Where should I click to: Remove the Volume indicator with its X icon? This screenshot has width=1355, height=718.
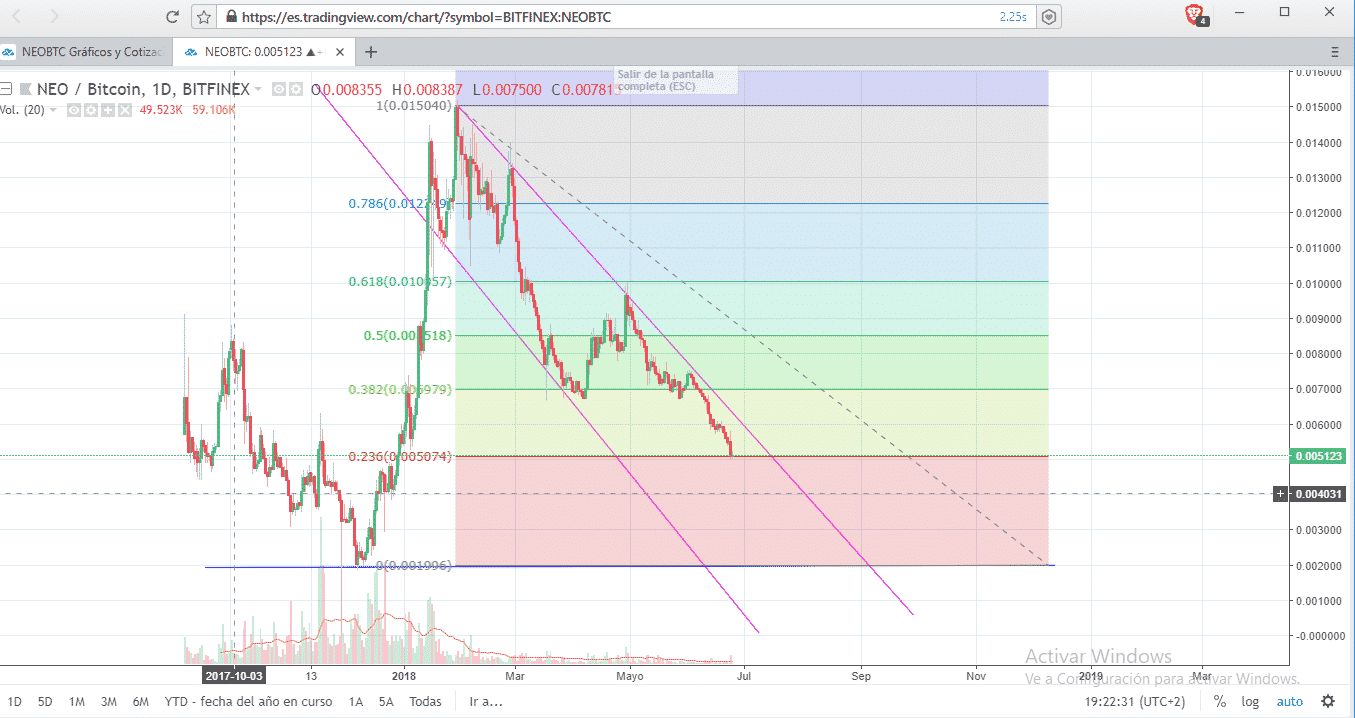pos(123,109)
